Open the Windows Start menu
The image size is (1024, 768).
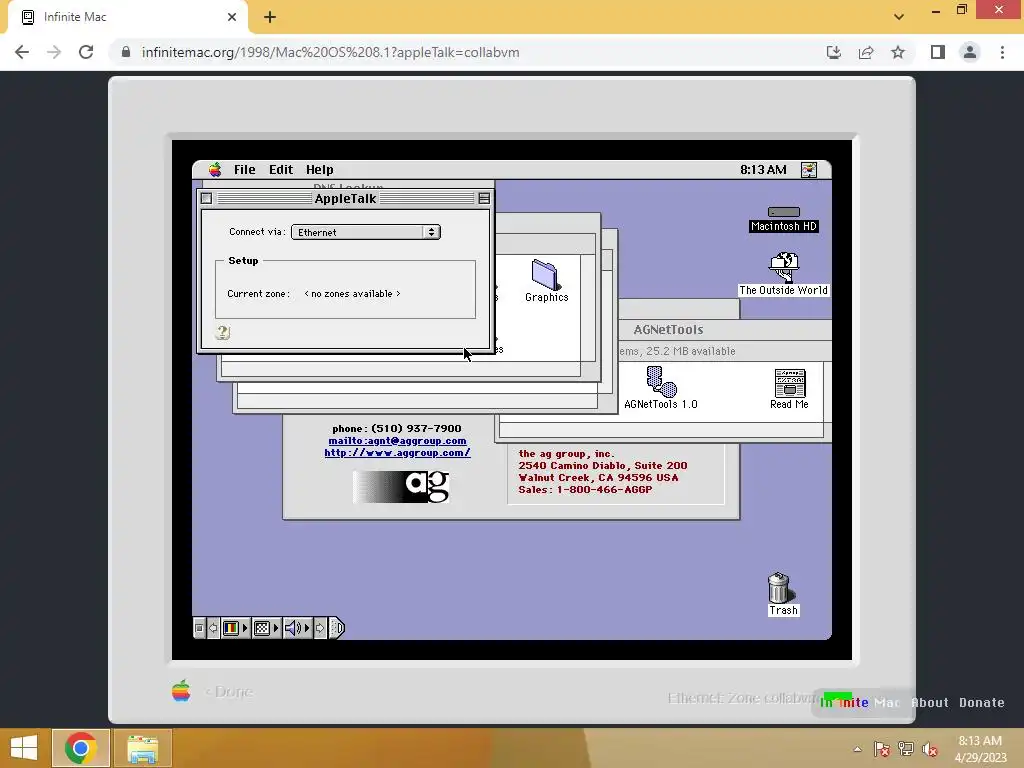(24, 748)
